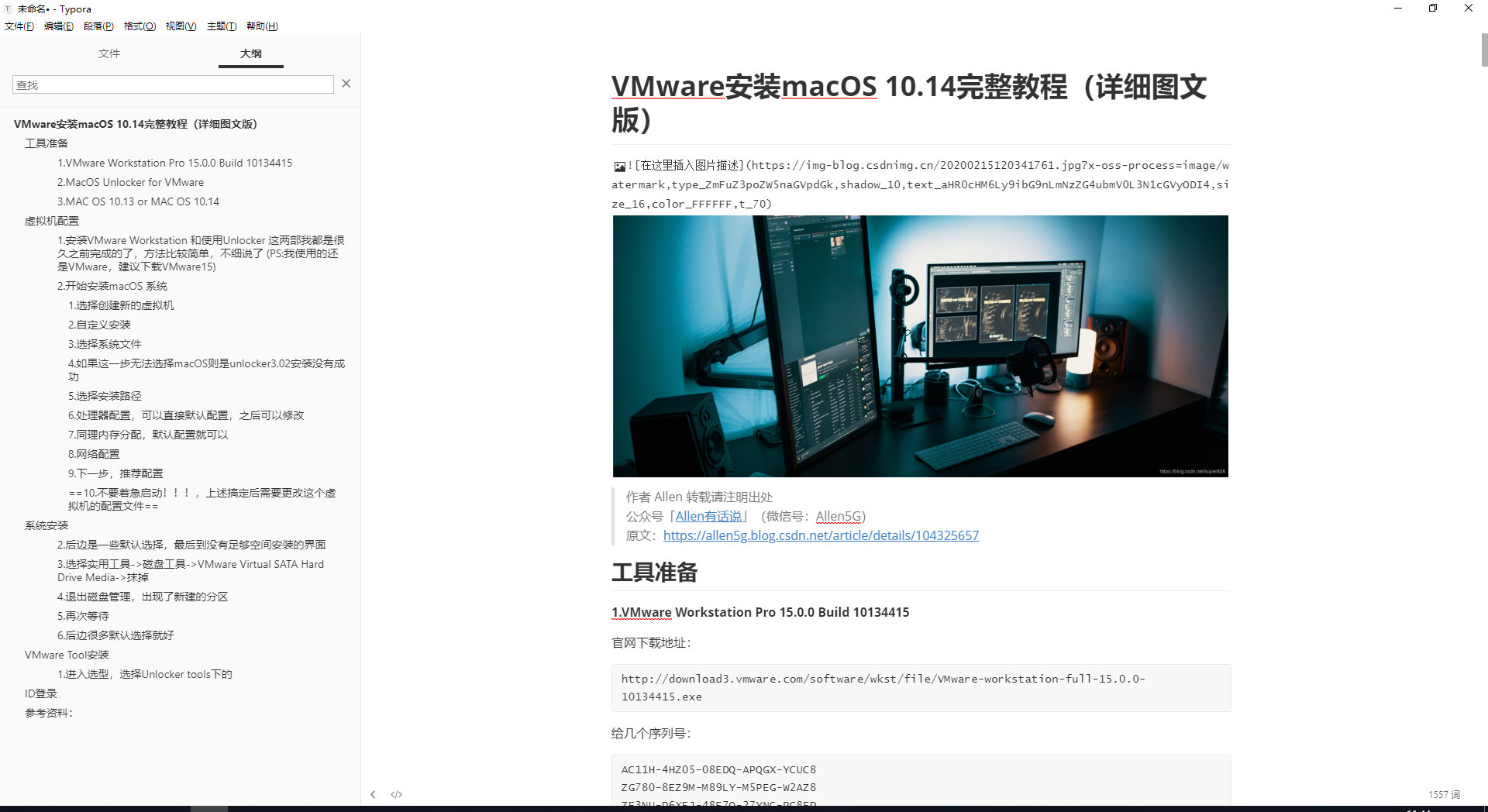Go to 5.选择安装路径 outline entry

[x=105, y=396]
